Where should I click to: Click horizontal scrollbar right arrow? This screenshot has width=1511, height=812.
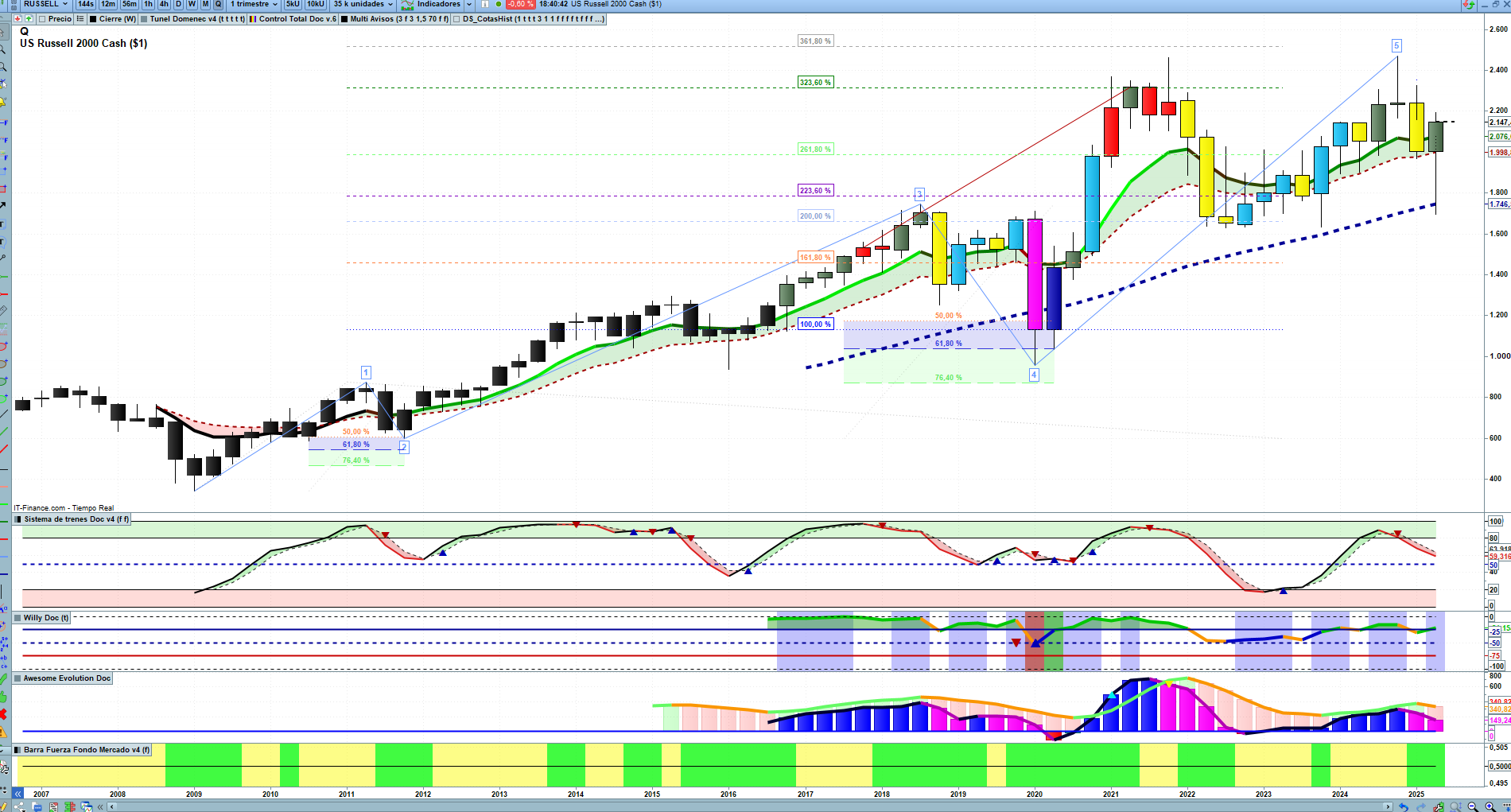click(x=1389, y=806)
